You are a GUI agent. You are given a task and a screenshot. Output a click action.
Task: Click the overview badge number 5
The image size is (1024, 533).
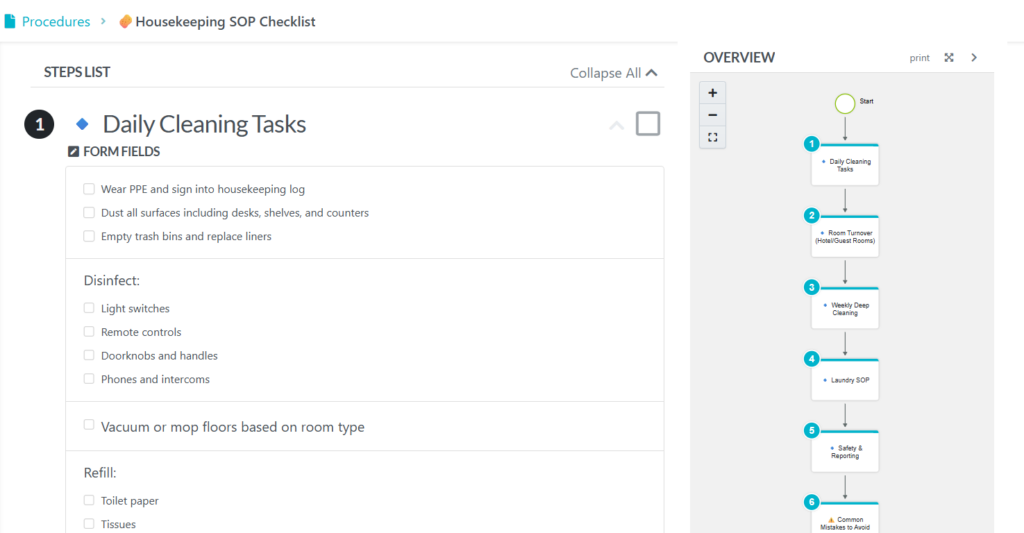click(812, 430)
